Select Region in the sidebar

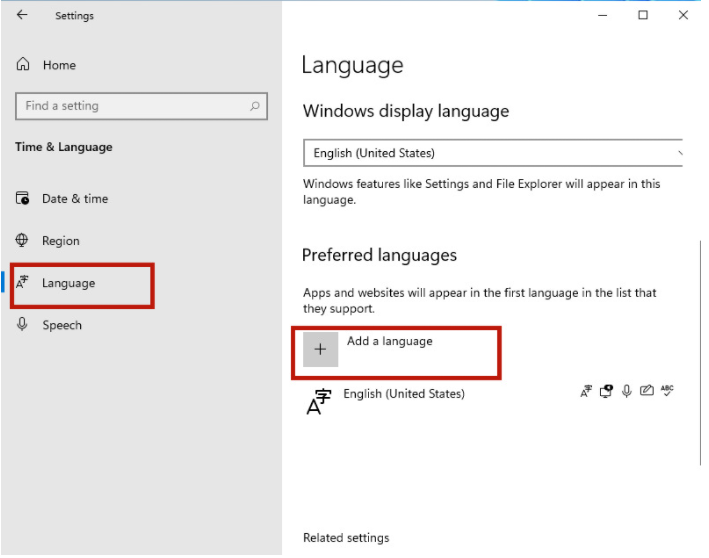click(x=60, y=241)
